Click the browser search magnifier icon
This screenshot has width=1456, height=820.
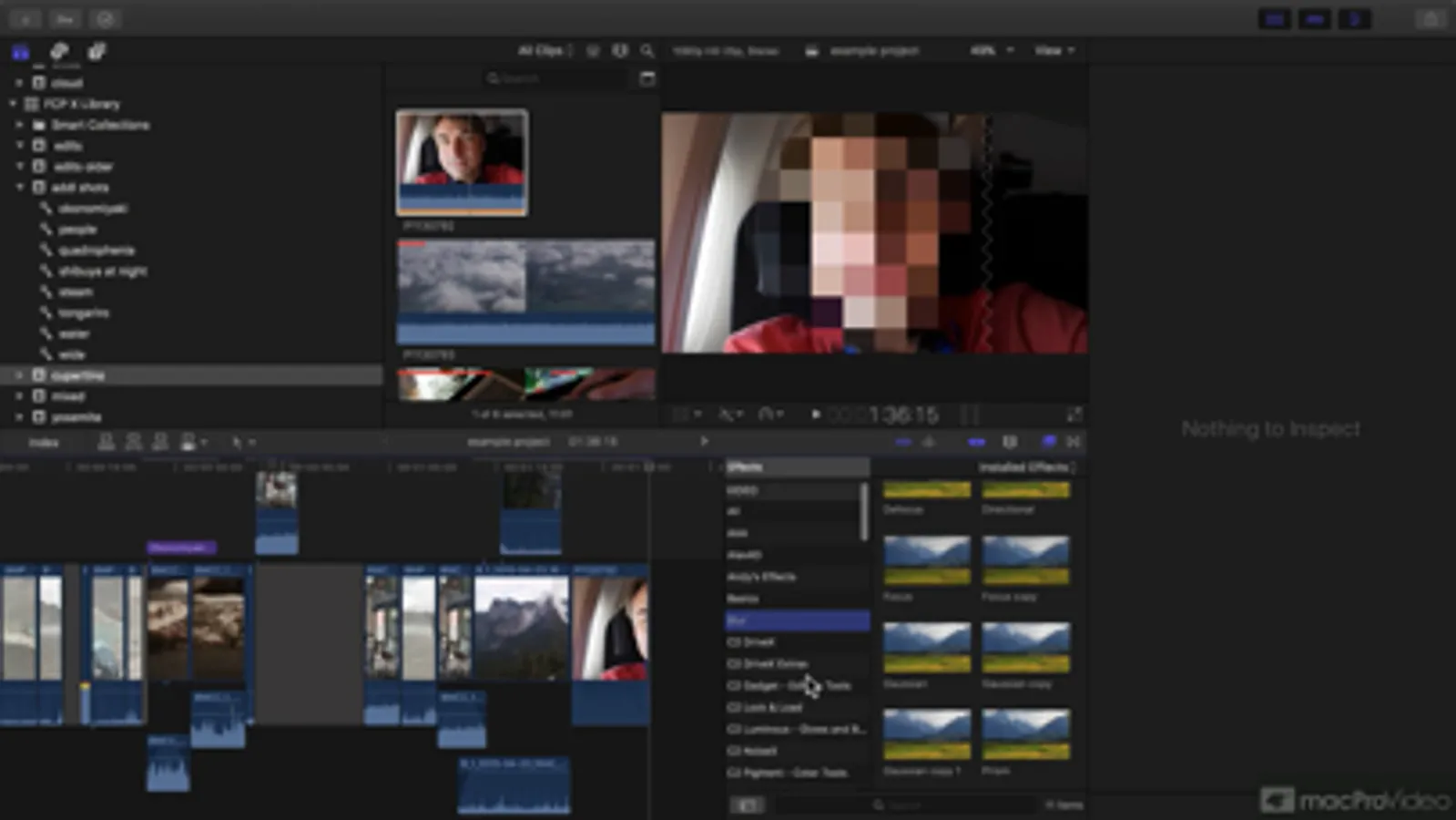(x=647, y=51)
